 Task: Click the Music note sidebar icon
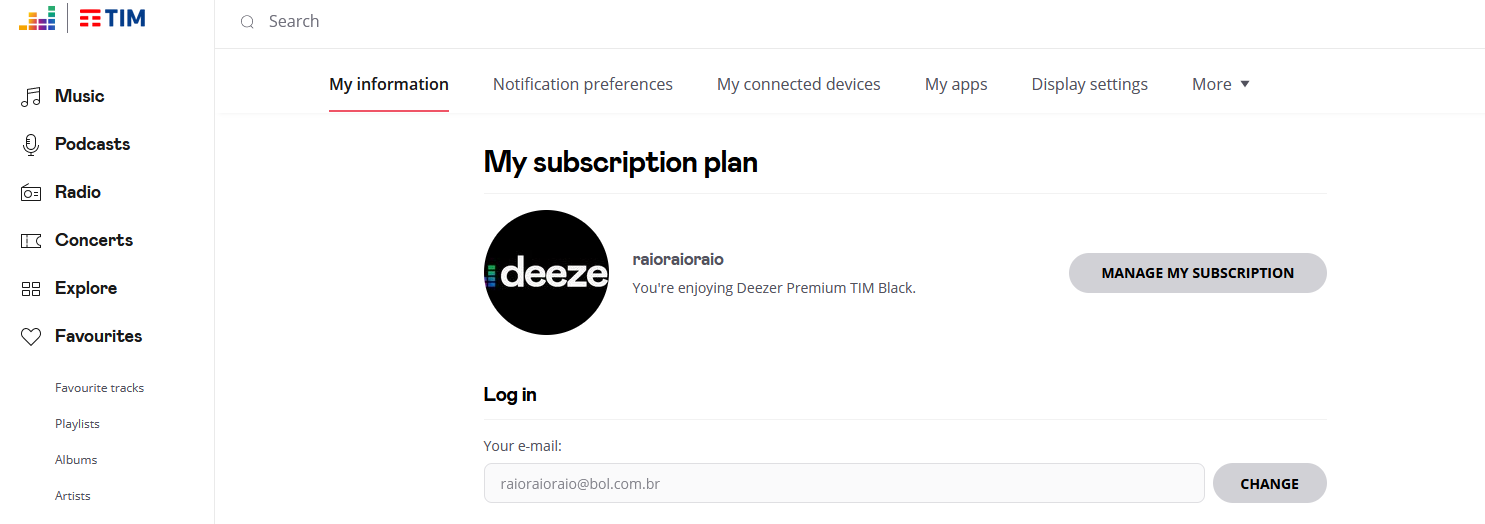(31, 97)
